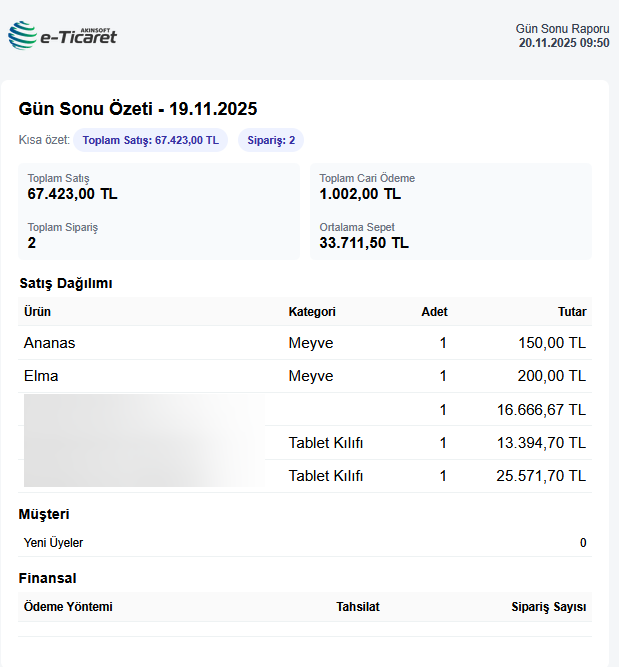The image size is (619, 667).
Task: Click the blurred product name area
Action: click(x=143, y=441)
